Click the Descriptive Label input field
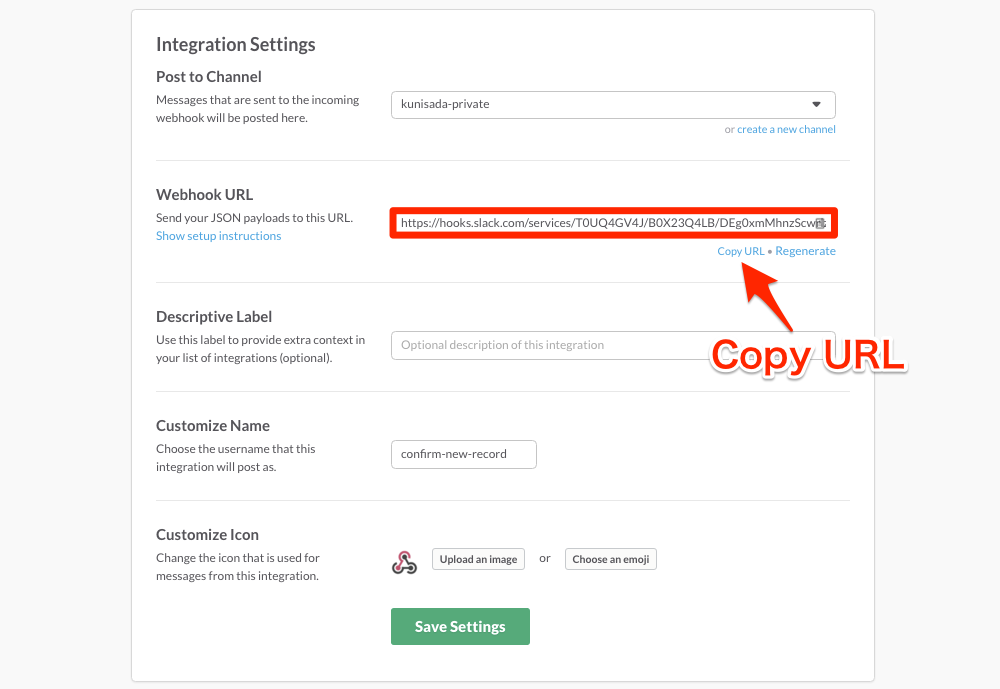The height and width of the screenshot is (689, 1000). tap(613, 345)
